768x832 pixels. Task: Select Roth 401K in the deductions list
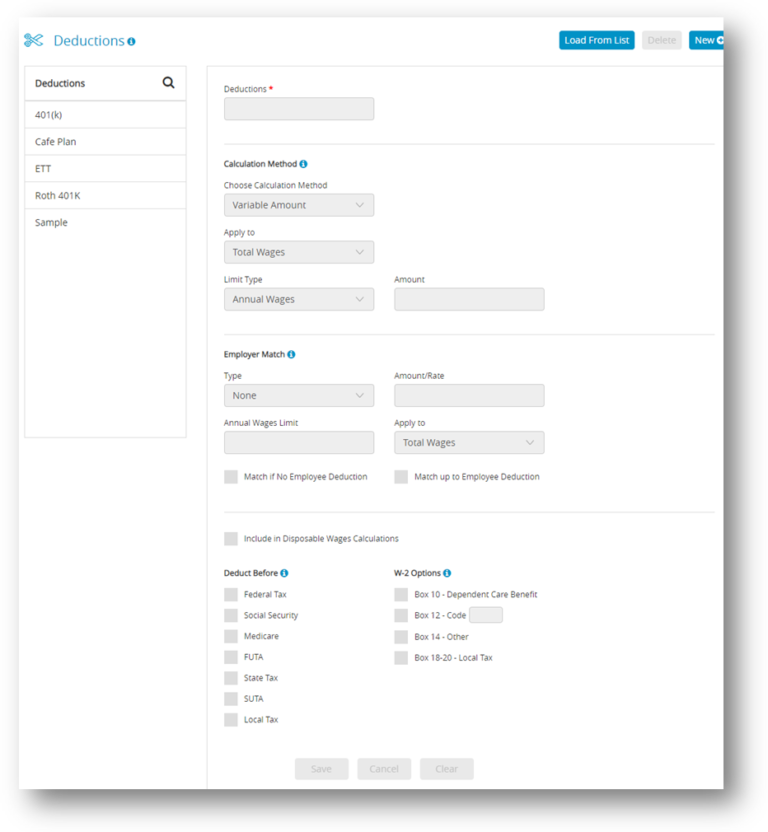click(105, 195)
